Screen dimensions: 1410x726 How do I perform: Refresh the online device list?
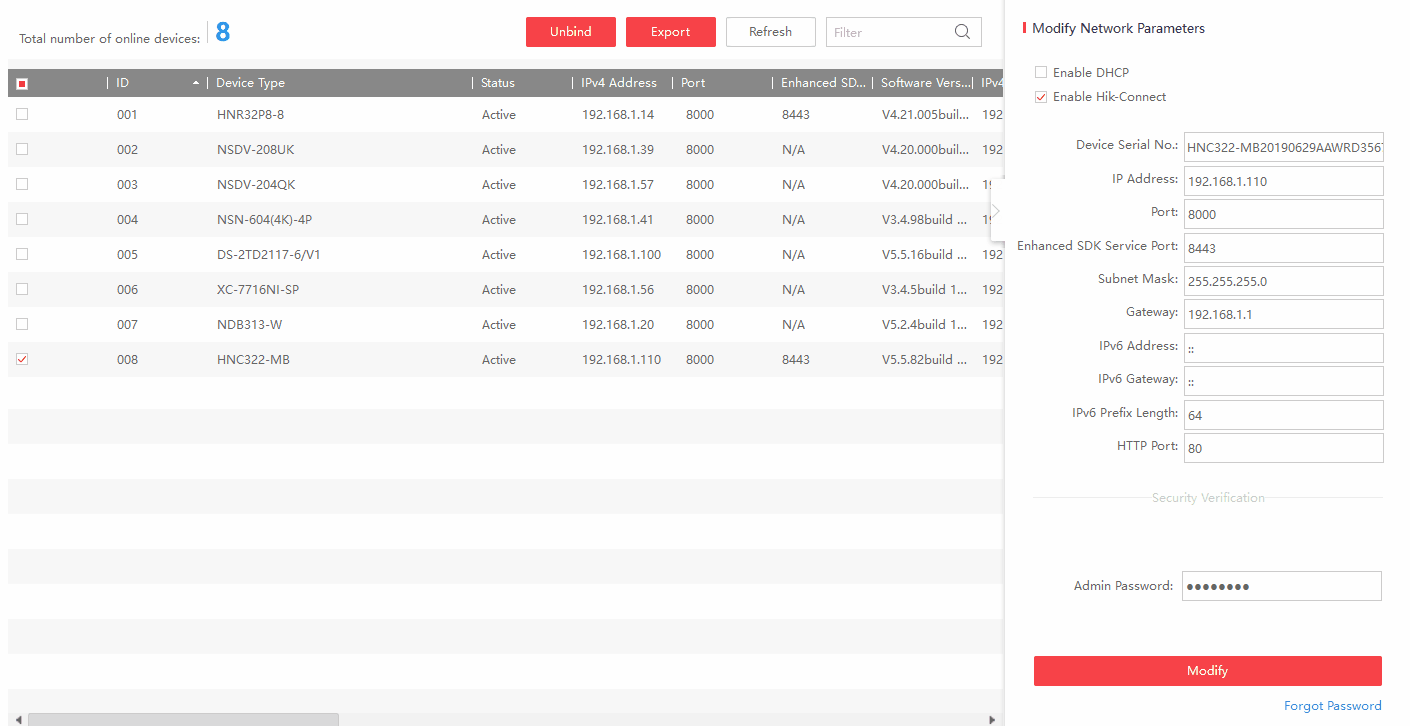pyautogui.click(x=770, y=32)
